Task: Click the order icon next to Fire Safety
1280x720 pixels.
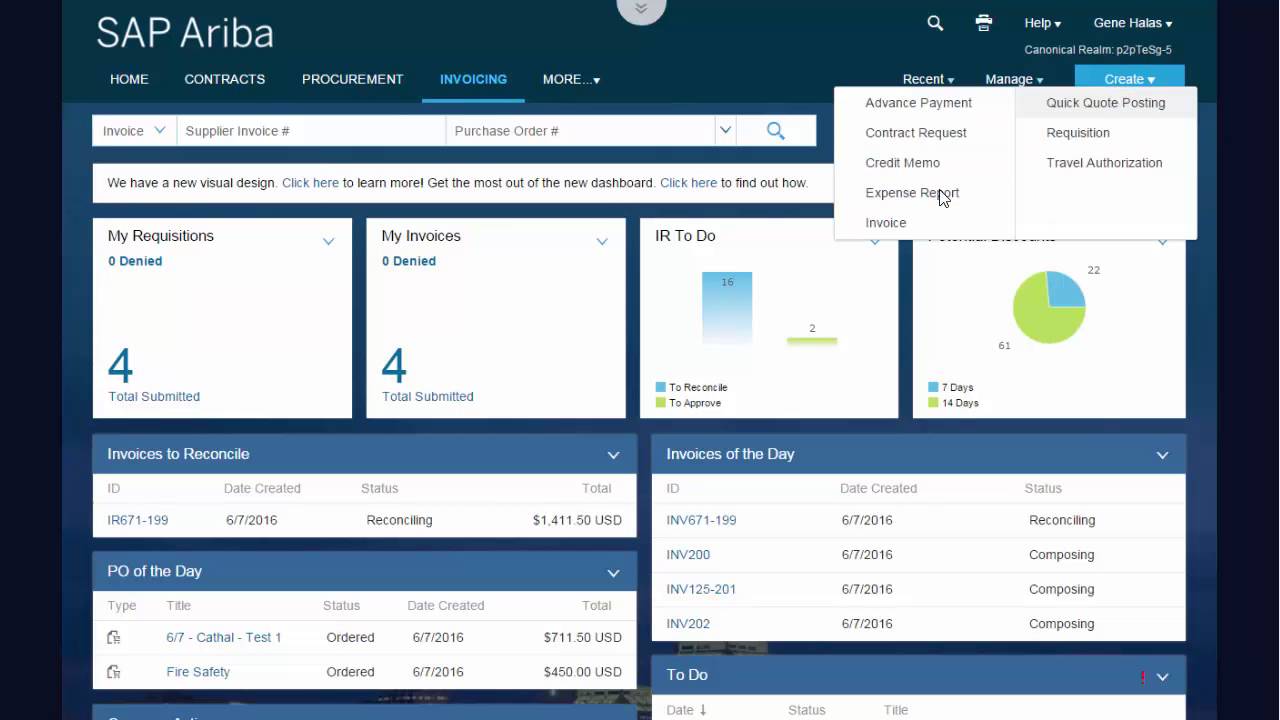Action: tap(114, 672)
